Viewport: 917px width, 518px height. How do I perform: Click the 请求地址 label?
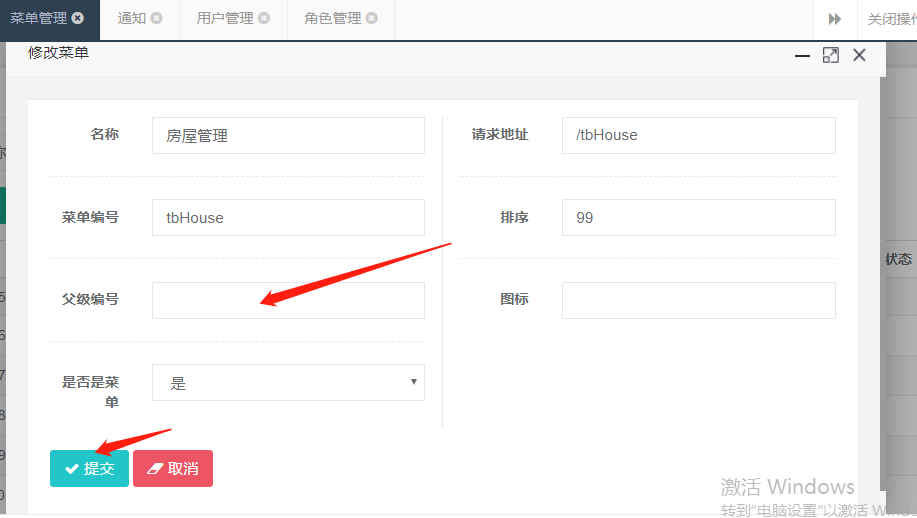coord(499,134)
